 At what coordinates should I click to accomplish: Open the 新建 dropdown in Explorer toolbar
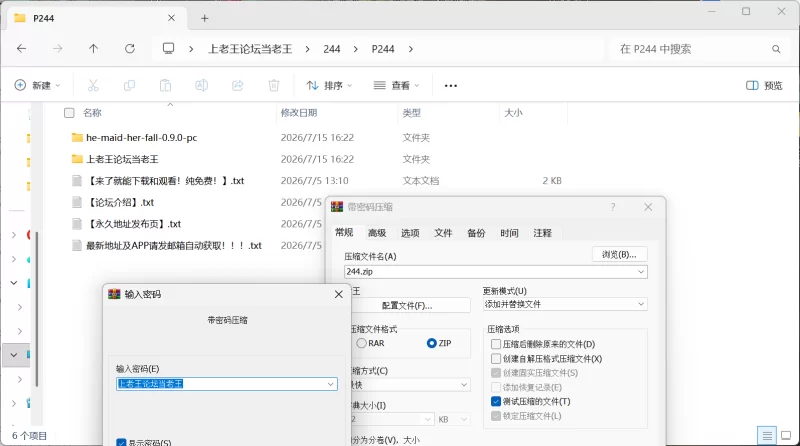coord(37,85)
